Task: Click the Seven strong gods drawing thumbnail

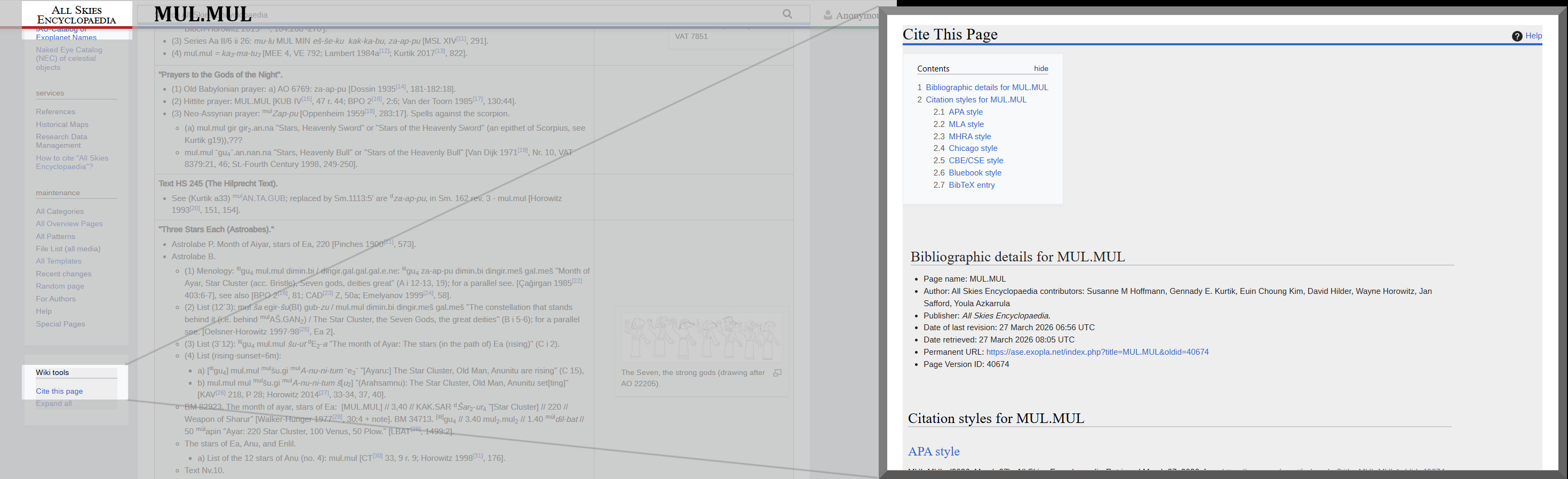Action: coord(701,338)
